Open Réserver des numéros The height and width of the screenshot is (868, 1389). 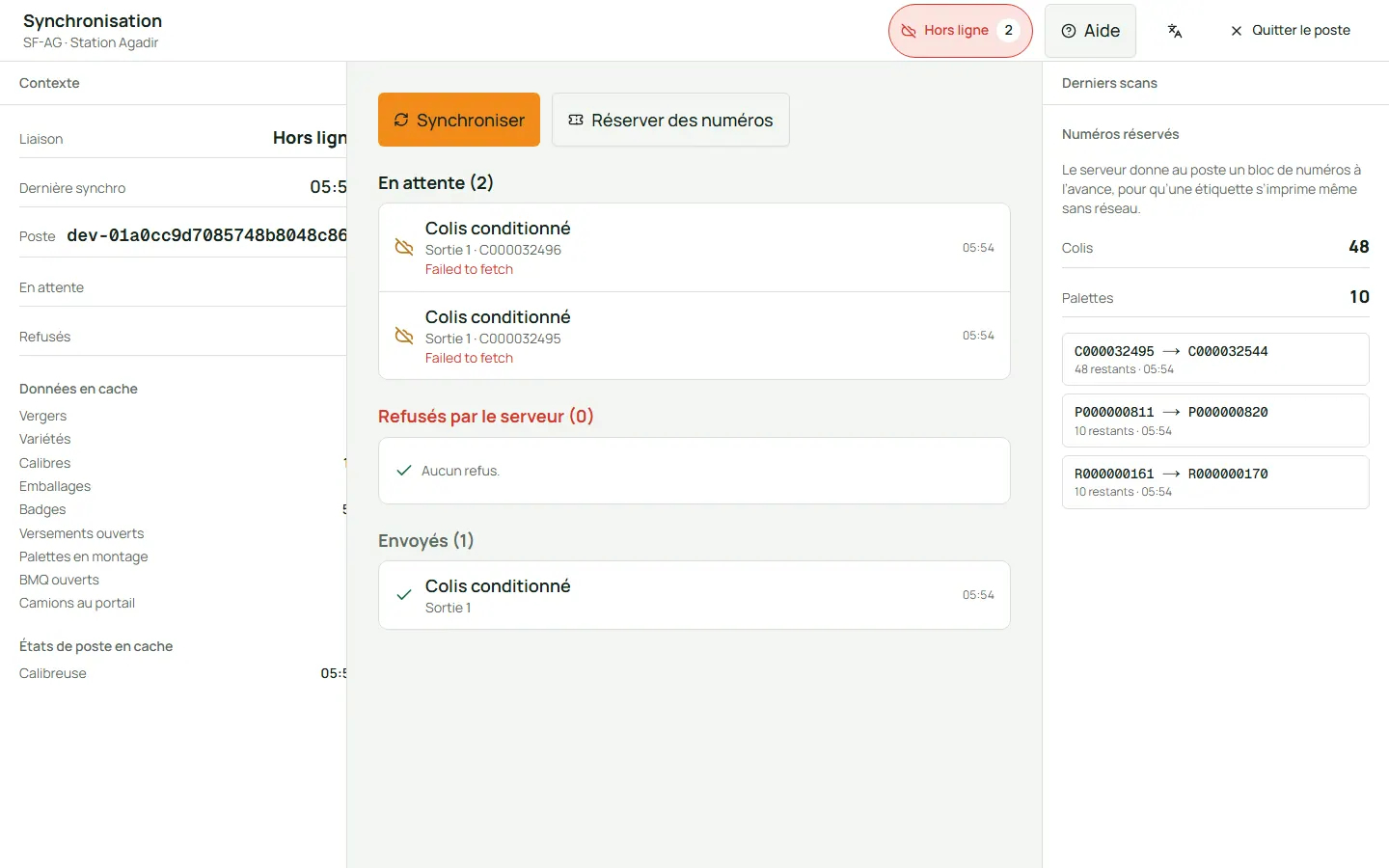click(x=670, y=120)
